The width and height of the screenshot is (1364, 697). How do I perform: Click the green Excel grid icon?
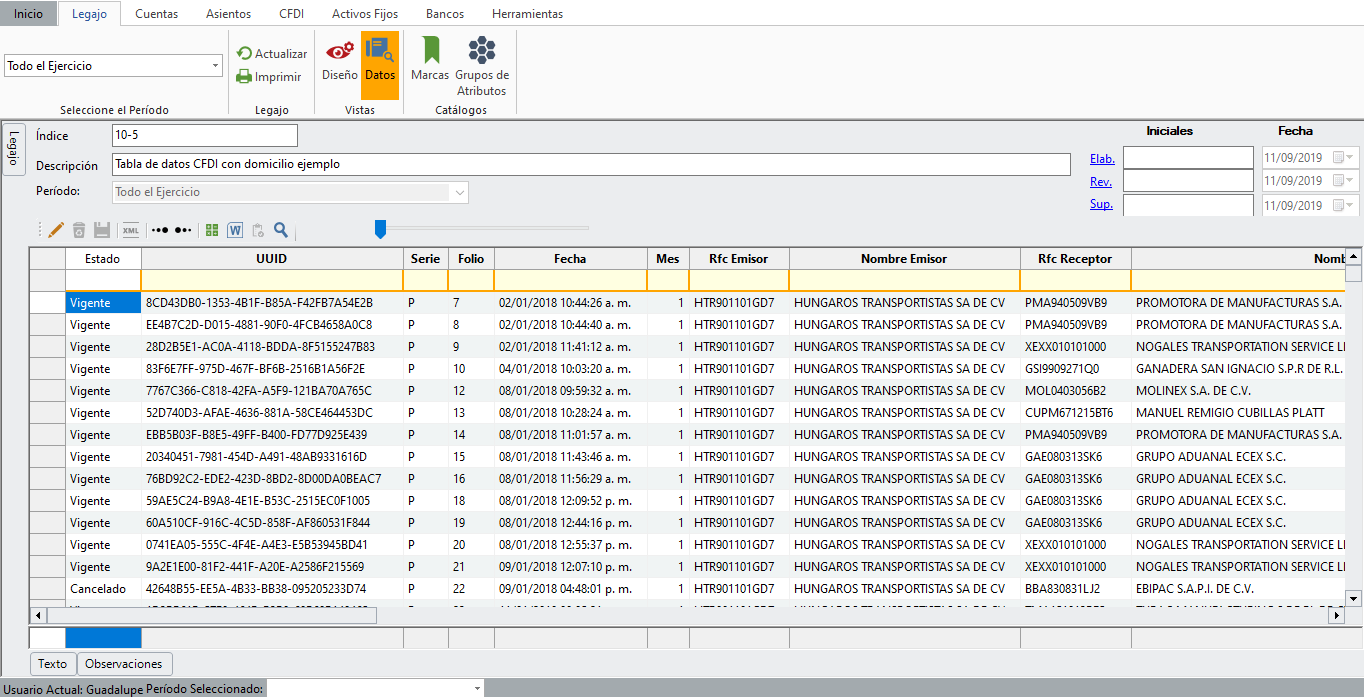click(x=212, y=230)
